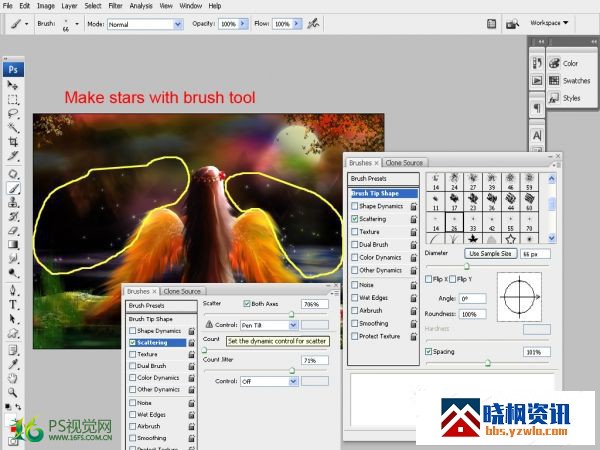Open the Styles panel icon
Viewport: 600px width, 450px height.
click(x=554, y=98)
